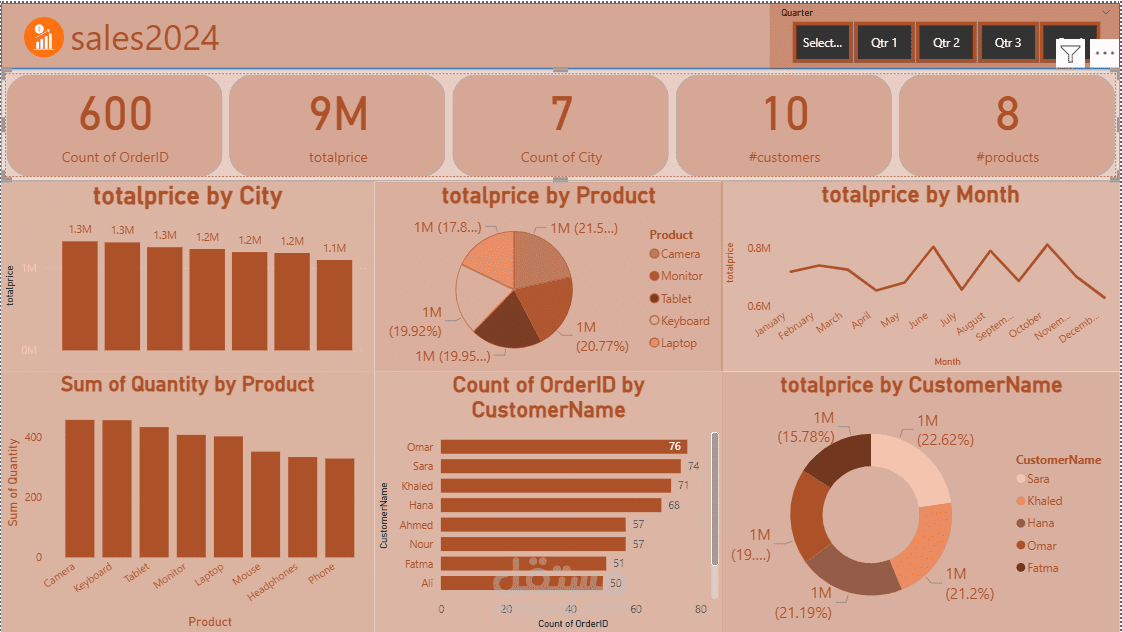This screenshot has height=632, width=1122.
Task: Click the orange sales2024 chart logo icon
Action: 44,37
